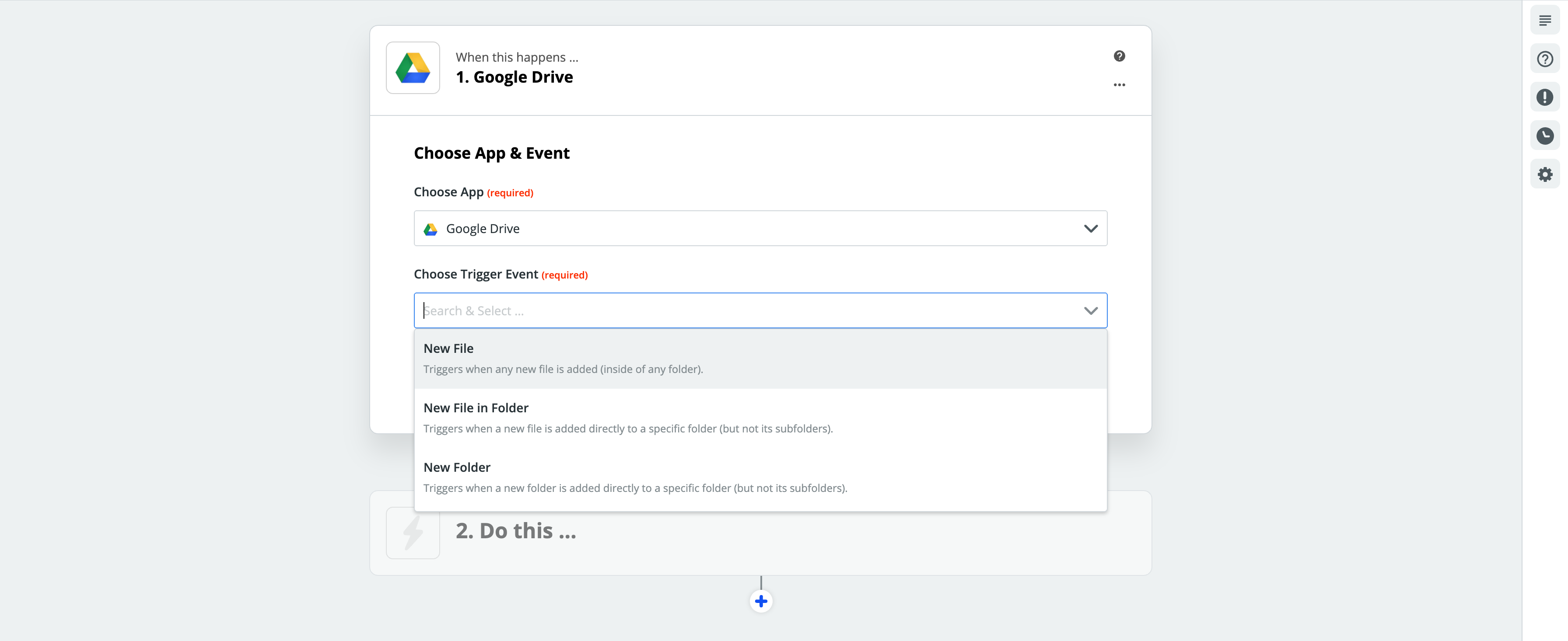
Task: Select the New Folder trigger option
Action: [760, 477]
